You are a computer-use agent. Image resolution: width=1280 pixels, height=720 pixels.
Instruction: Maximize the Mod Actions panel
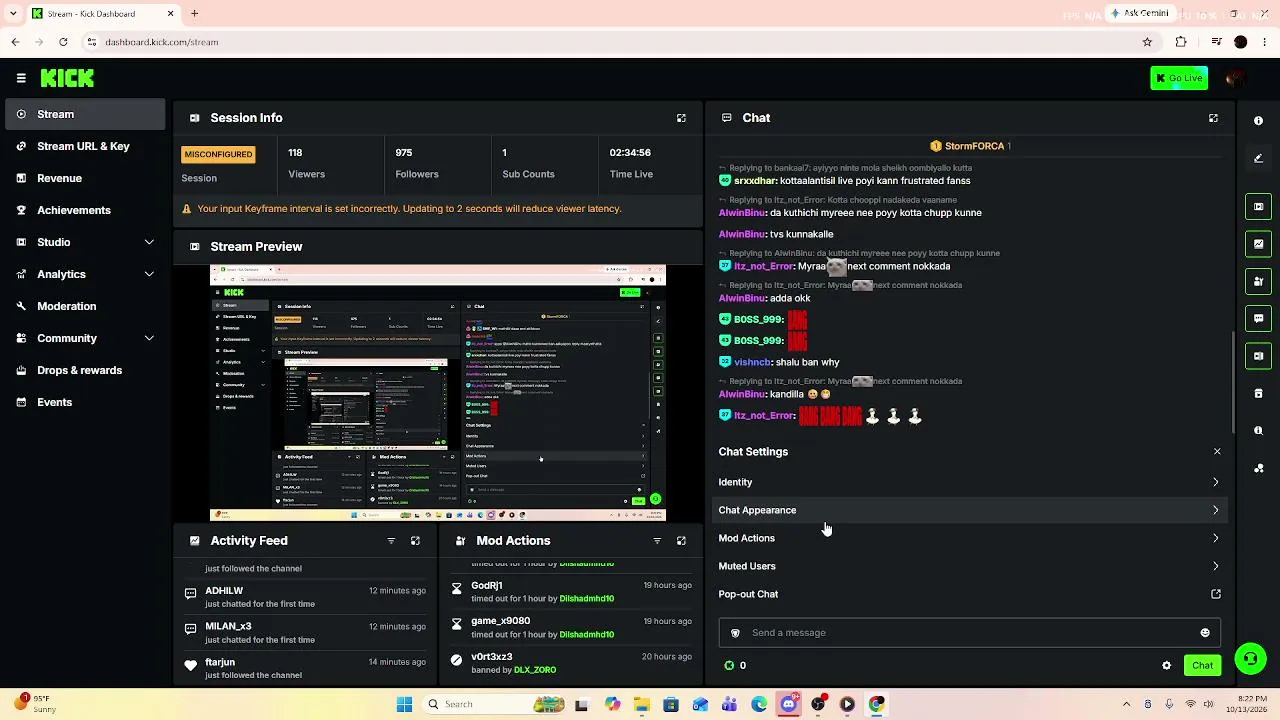click(x=681, y=541)
